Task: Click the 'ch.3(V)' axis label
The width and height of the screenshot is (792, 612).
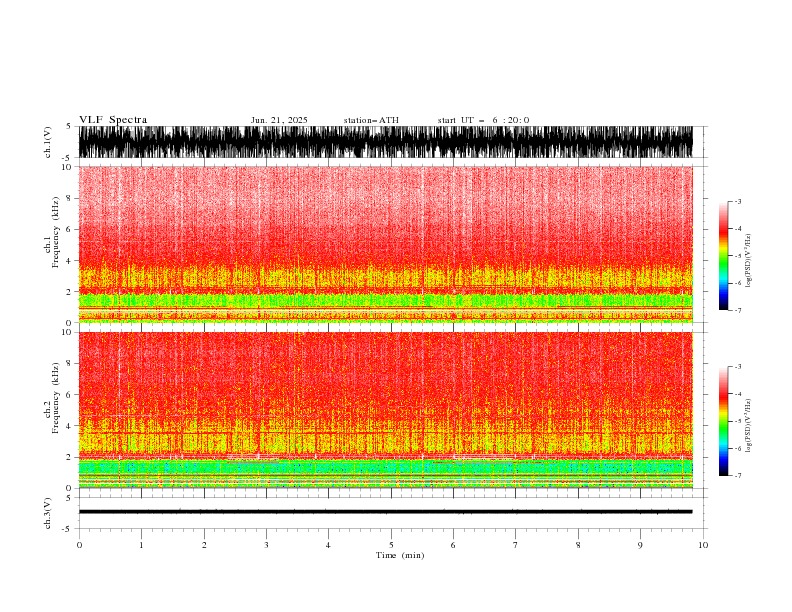Action: coord(48,513)
